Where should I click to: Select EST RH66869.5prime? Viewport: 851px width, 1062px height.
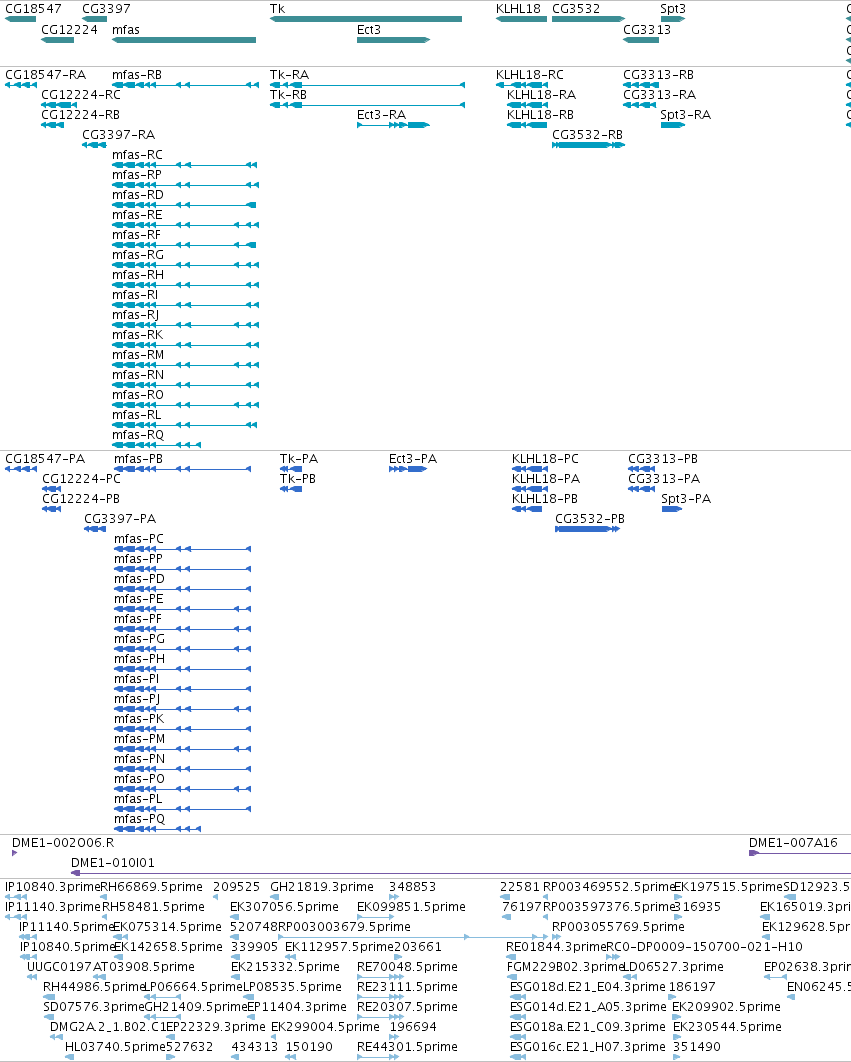pos(151,887)
